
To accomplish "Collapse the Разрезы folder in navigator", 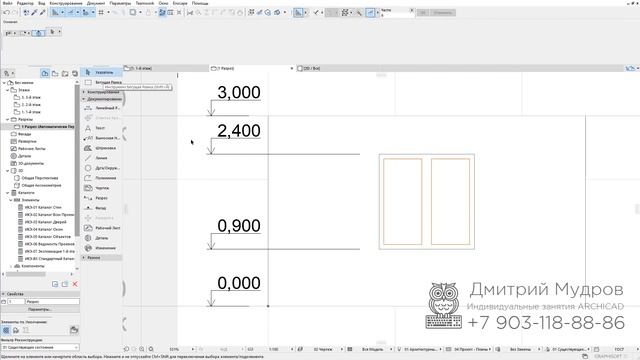I will point(7,119).
